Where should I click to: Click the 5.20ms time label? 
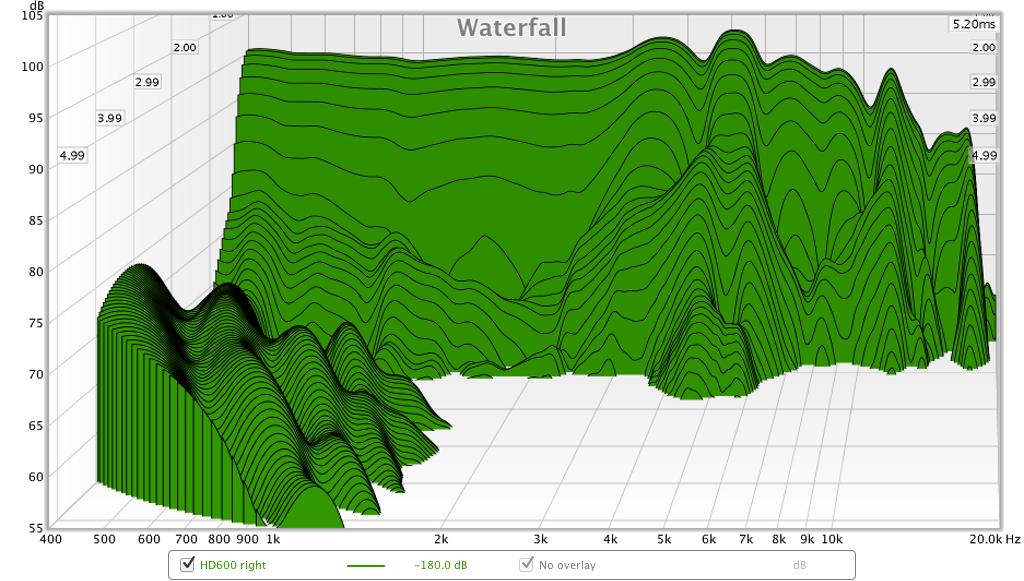(974, 24)
